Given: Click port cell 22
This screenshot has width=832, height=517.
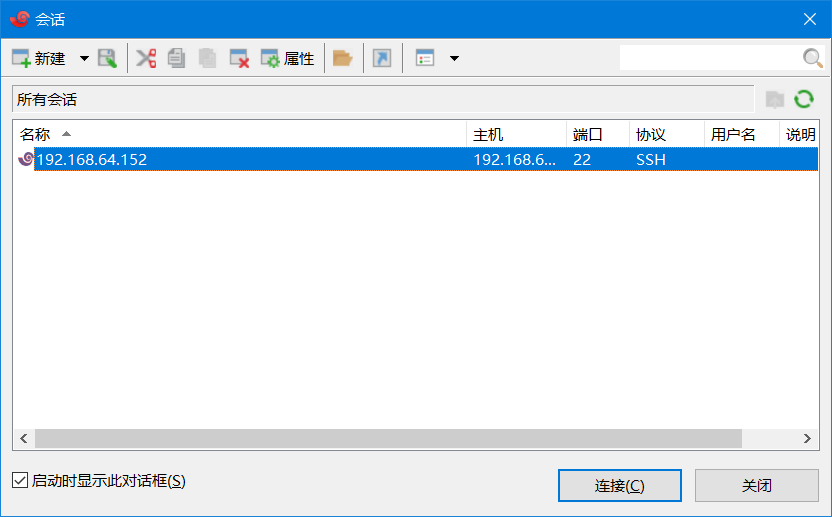Looking at the screenshot, I should pos(582,159).
